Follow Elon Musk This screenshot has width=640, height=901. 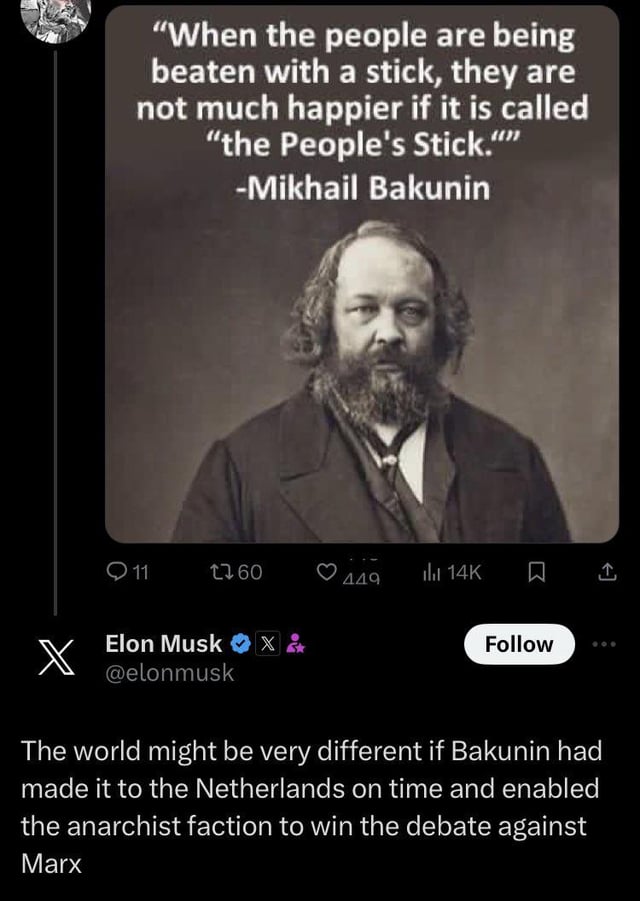click(519, 644)
